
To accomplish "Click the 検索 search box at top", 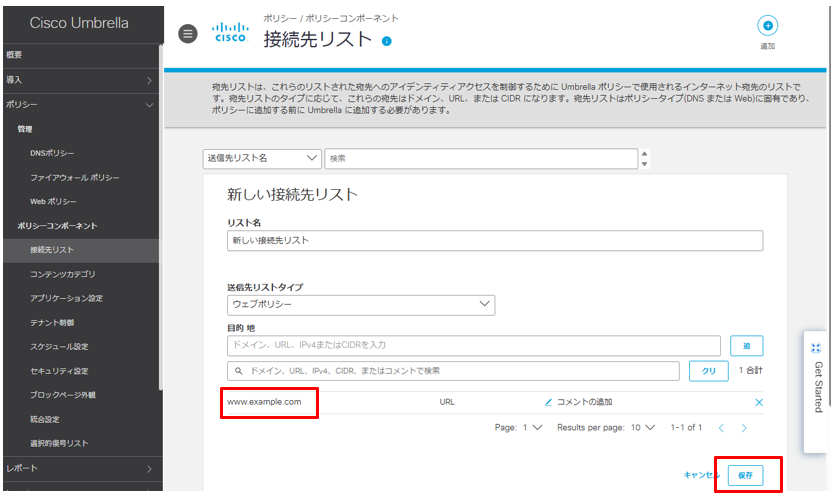I will [x=481, y=158].
